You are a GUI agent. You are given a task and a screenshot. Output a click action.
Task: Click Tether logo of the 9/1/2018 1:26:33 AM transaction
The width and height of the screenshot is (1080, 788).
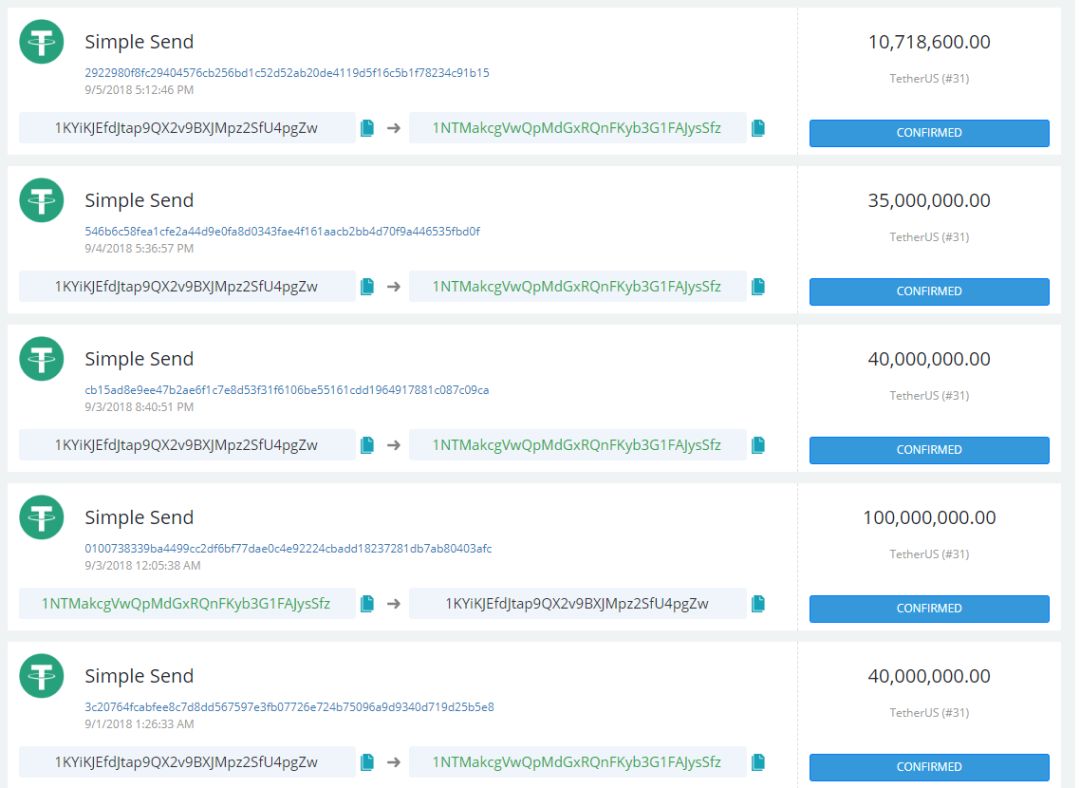(x=41, y=676)
